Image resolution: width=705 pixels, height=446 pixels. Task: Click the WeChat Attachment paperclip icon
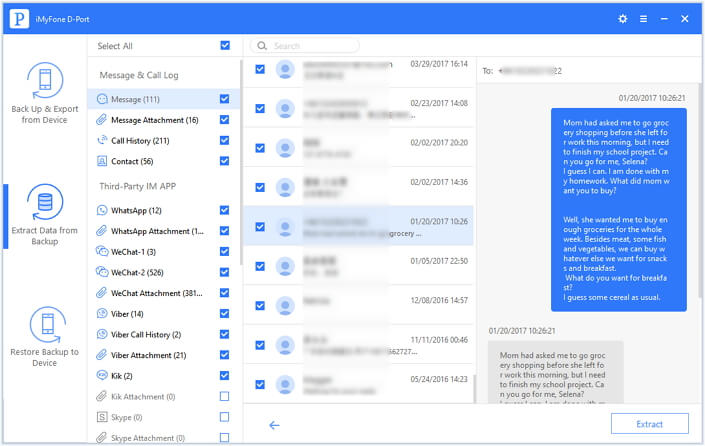[x=102, y=293]
